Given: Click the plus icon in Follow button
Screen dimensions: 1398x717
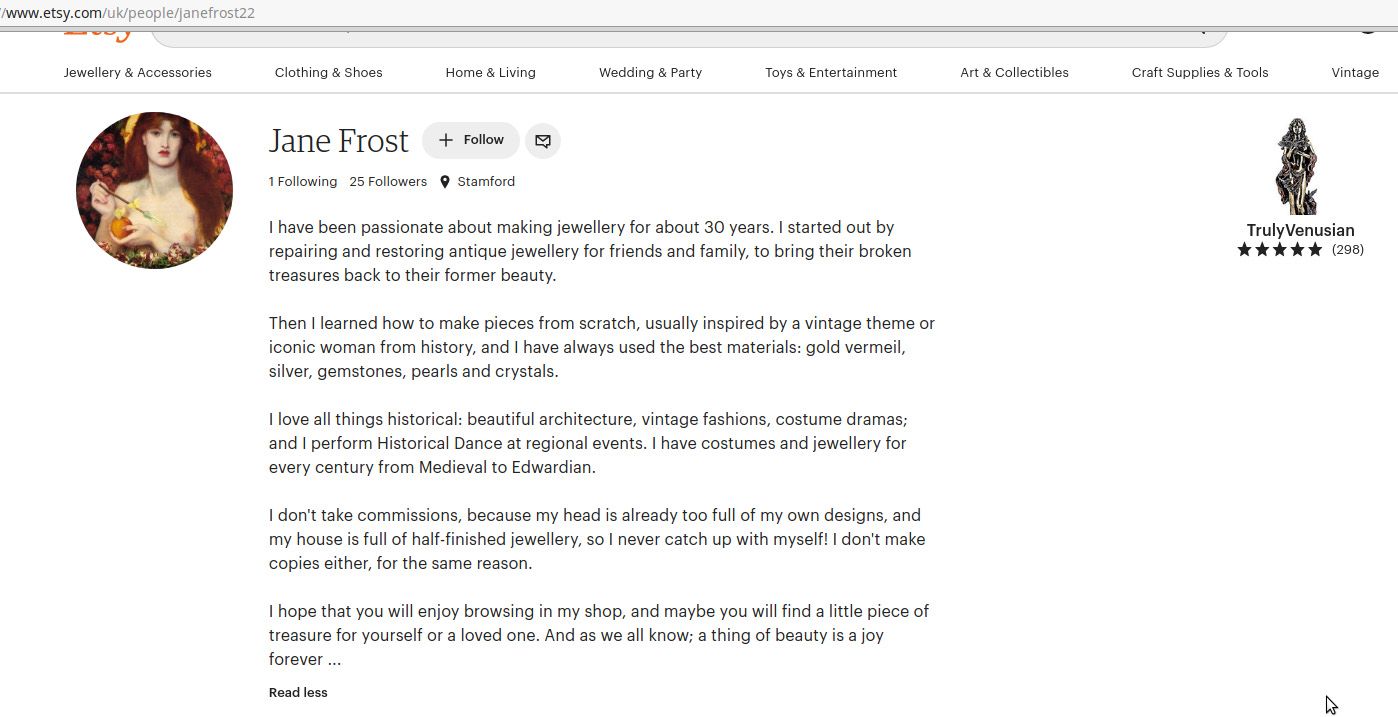Looking at the screenshot, I should pos(446,140).
